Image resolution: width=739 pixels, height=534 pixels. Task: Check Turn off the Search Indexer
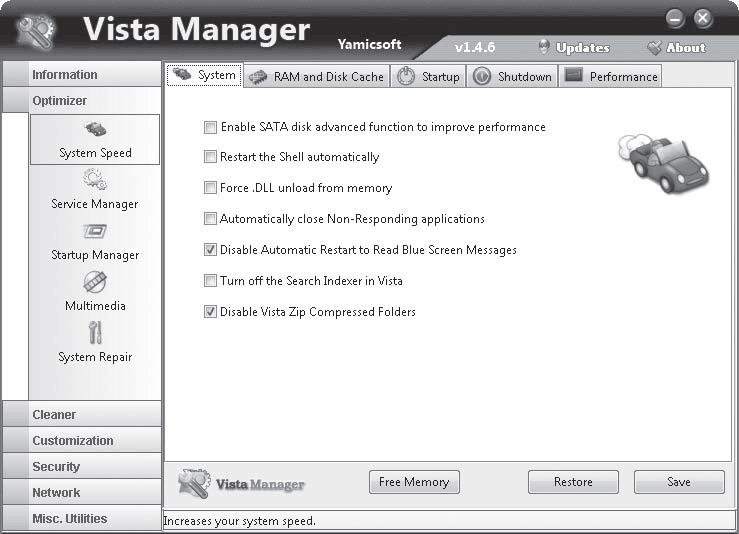tap(210, 281)
